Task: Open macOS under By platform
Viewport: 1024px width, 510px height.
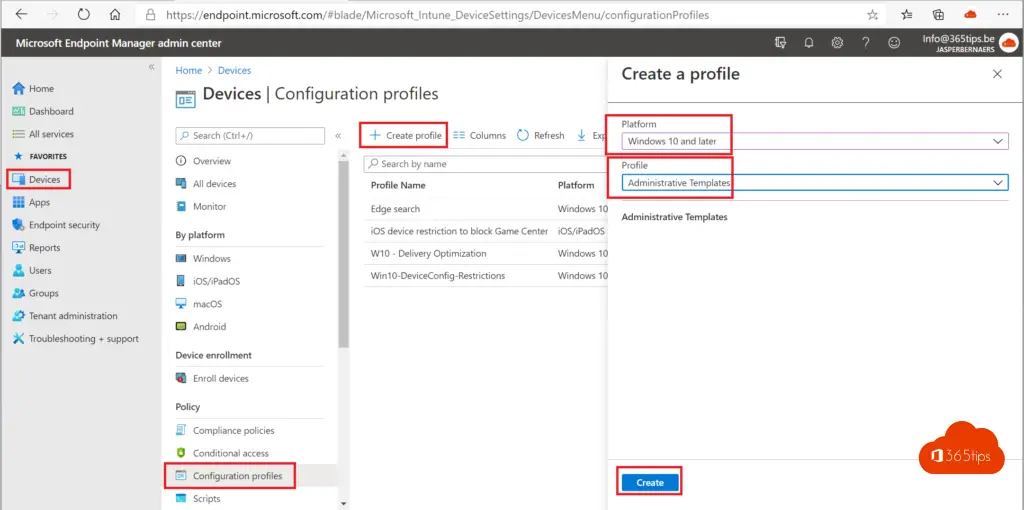Action: click(207, 304)
